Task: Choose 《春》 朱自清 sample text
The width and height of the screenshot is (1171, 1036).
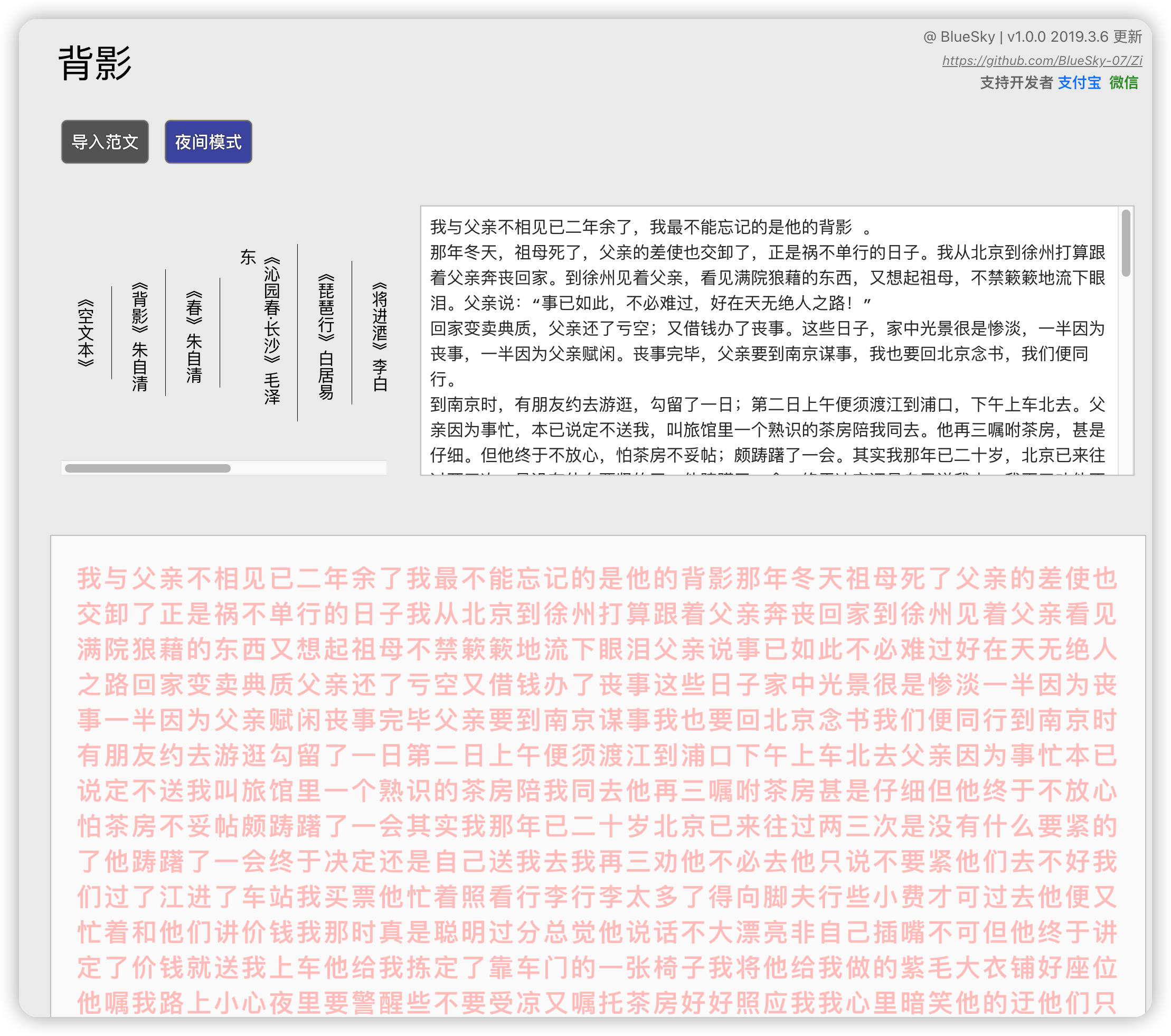Action: point(194,337)
